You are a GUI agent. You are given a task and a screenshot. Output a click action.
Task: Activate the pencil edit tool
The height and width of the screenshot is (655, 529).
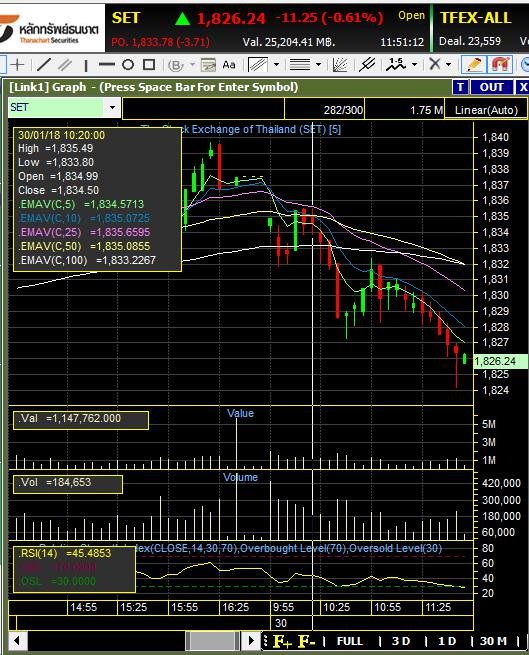pos(473,65)
